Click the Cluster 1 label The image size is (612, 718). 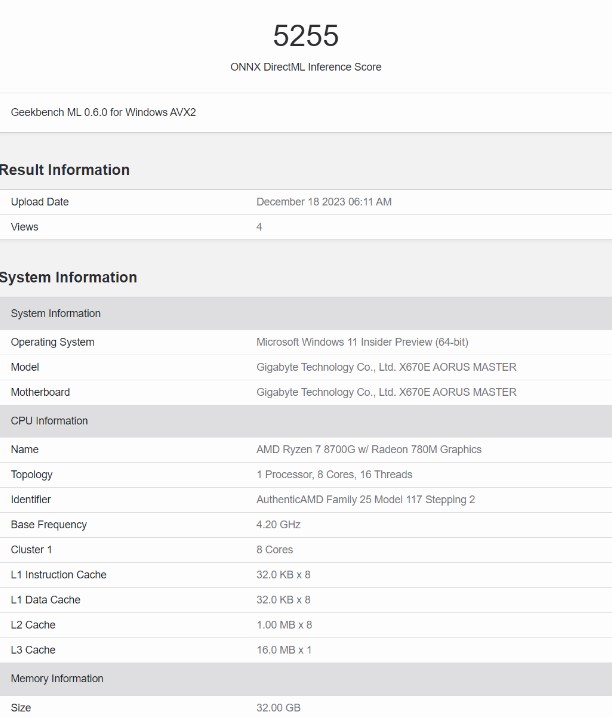click(x=32, y=549)
